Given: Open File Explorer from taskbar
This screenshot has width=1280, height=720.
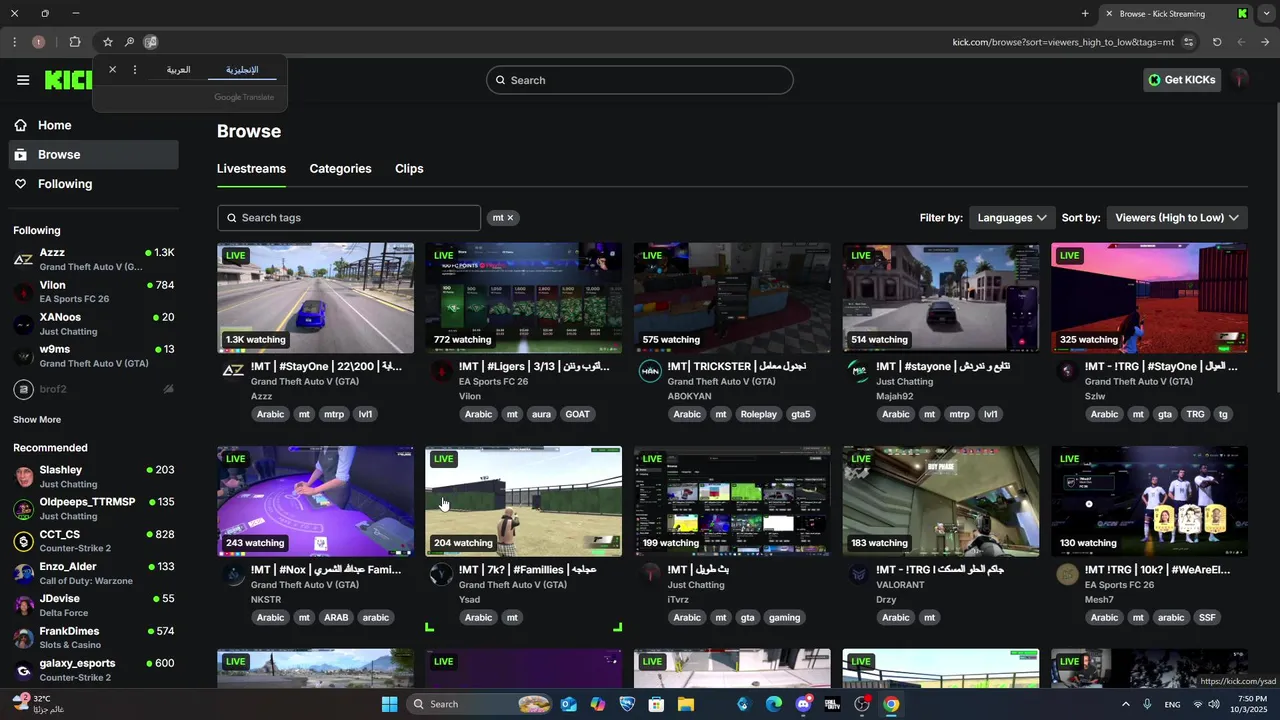Looking at the screenshot, I should point(686,704).
